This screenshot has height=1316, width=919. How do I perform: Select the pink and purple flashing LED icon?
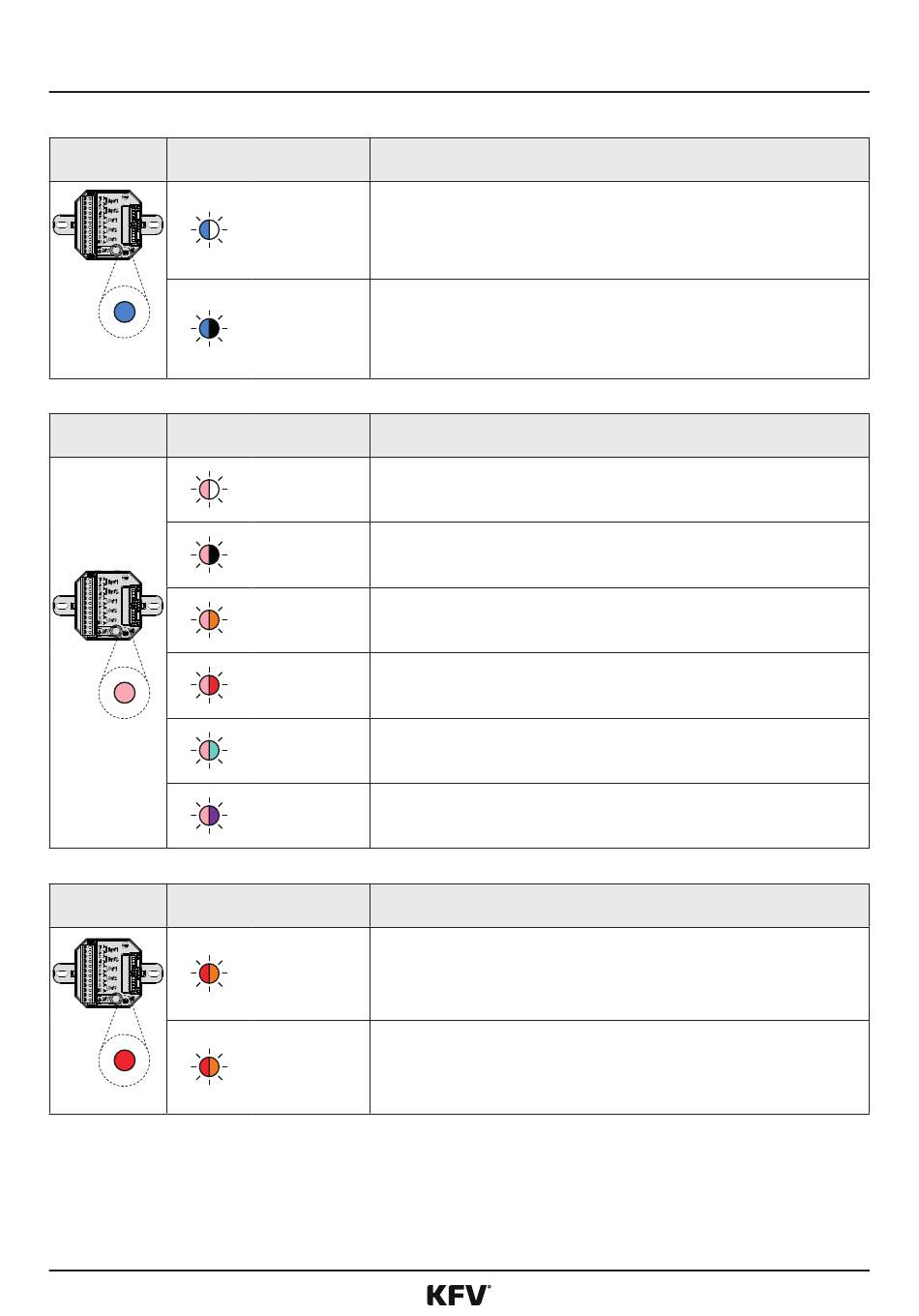click(x=209, y=816)
